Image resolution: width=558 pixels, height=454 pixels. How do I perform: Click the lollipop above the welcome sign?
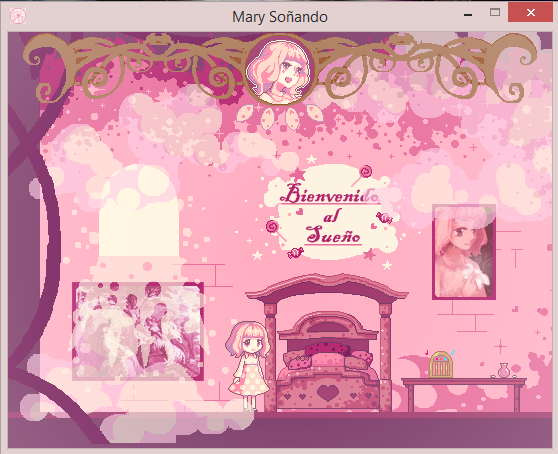362,175
